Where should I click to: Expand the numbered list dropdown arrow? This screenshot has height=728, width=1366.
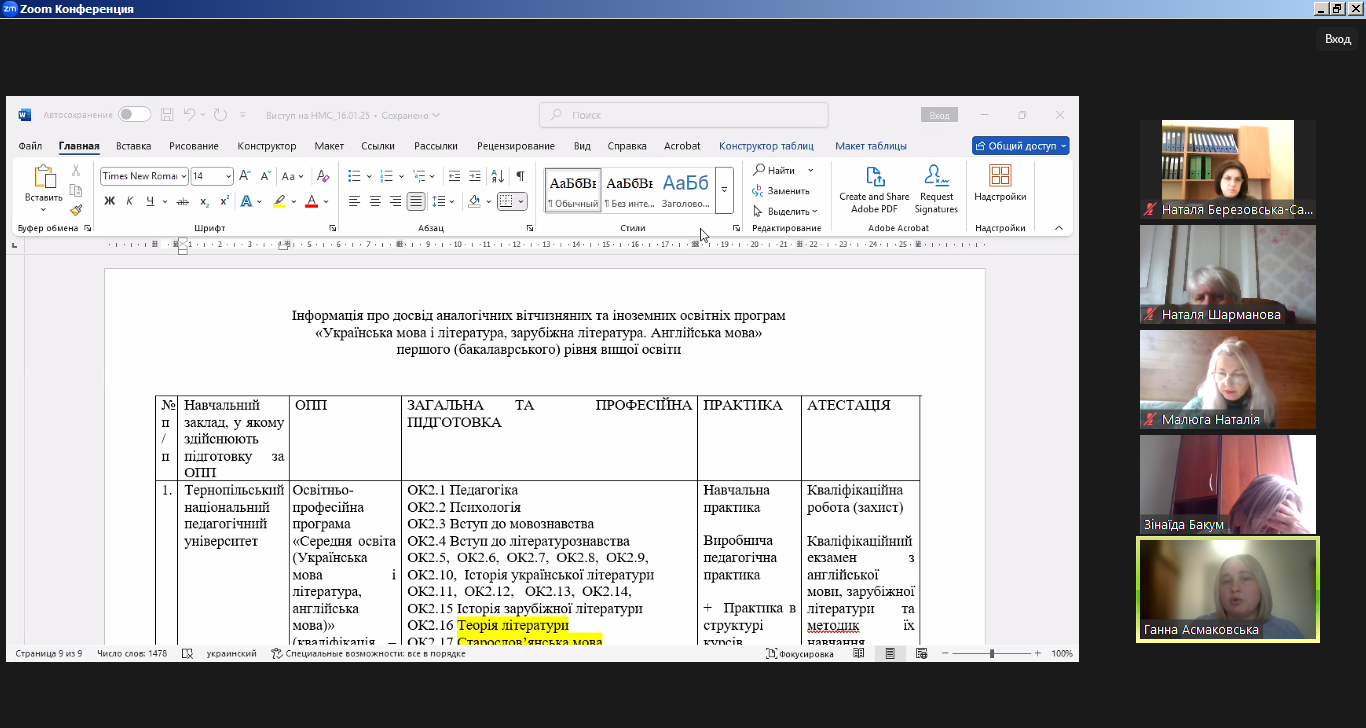tap(401, 176)
